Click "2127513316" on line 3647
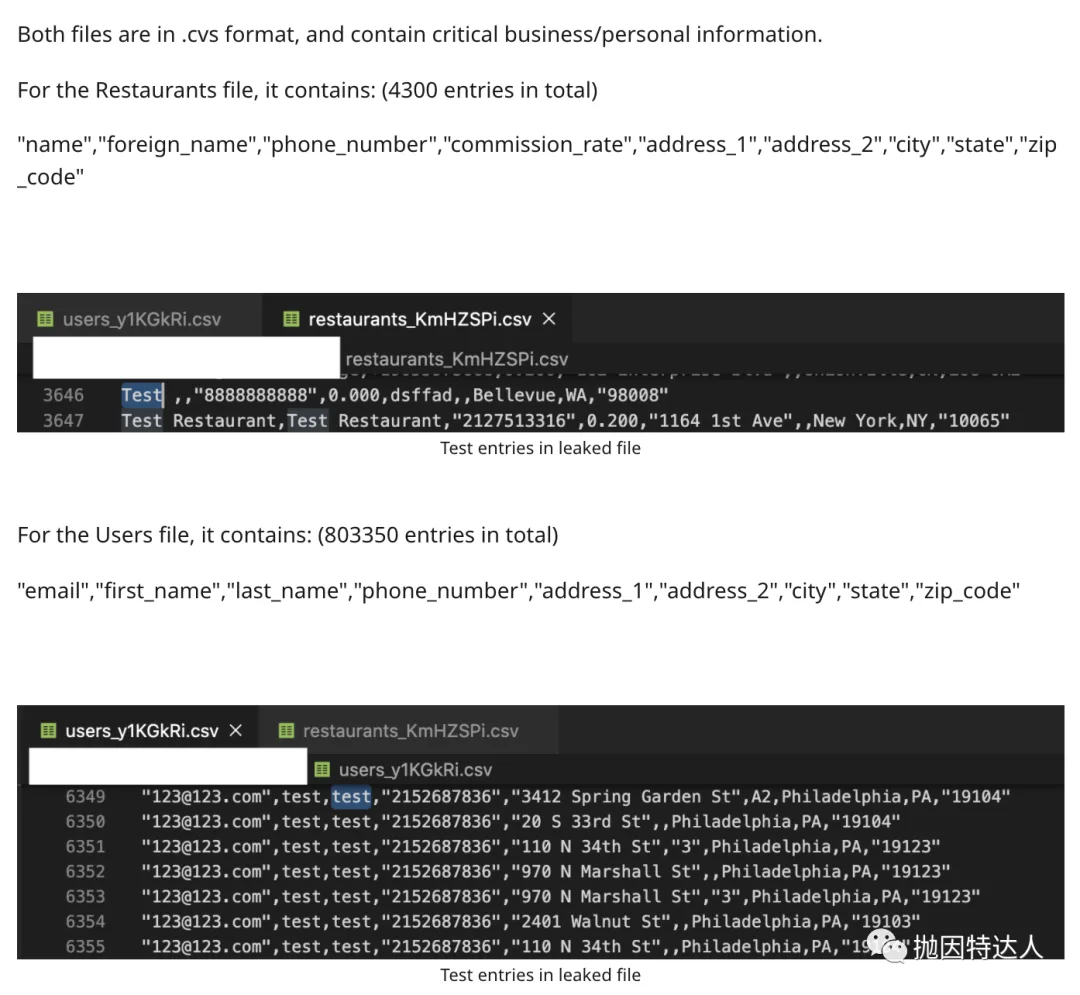Image resolution: width=1080 pixels, height=995 pixels. (x=515, y=421)
